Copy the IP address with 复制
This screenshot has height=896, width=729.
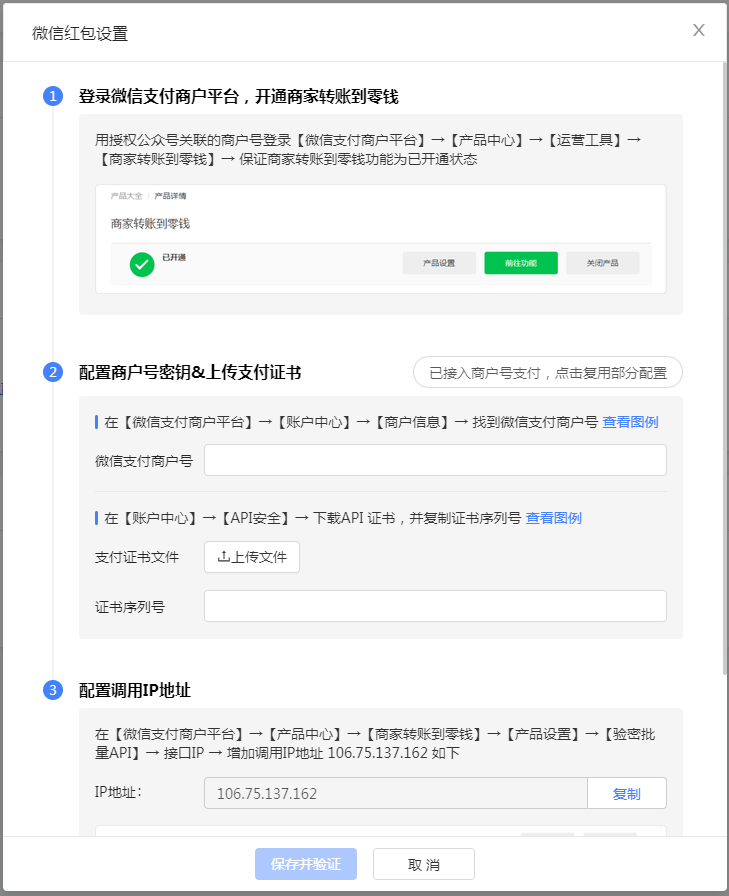coord(626,793)
